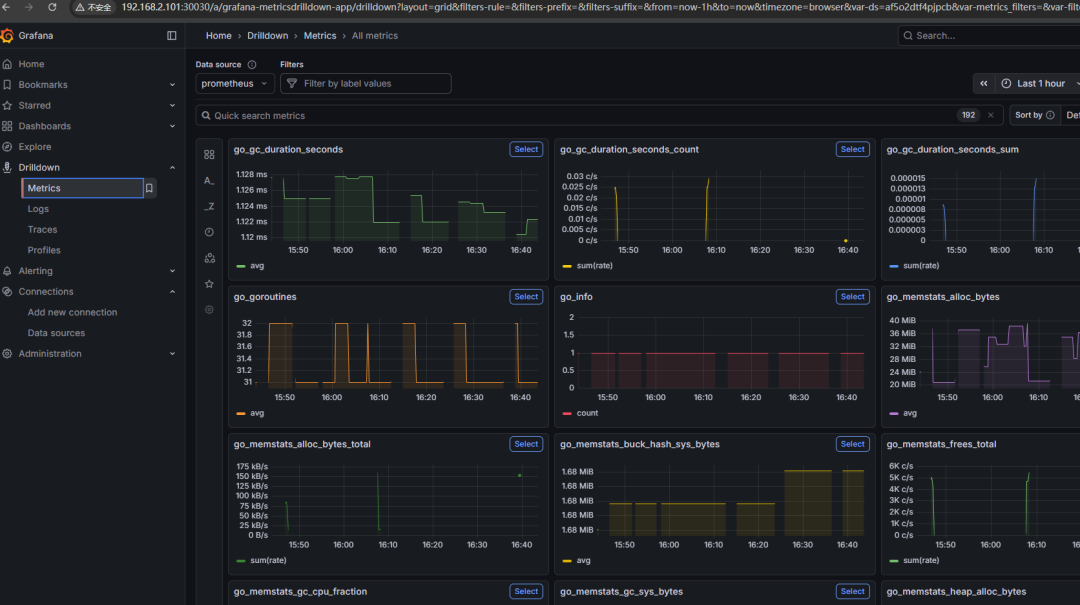Viewport: 1080px width, 605px height.
Task: Bookmark the Metrics page icon
Action: pyautogui.click(x=149, y=188)
